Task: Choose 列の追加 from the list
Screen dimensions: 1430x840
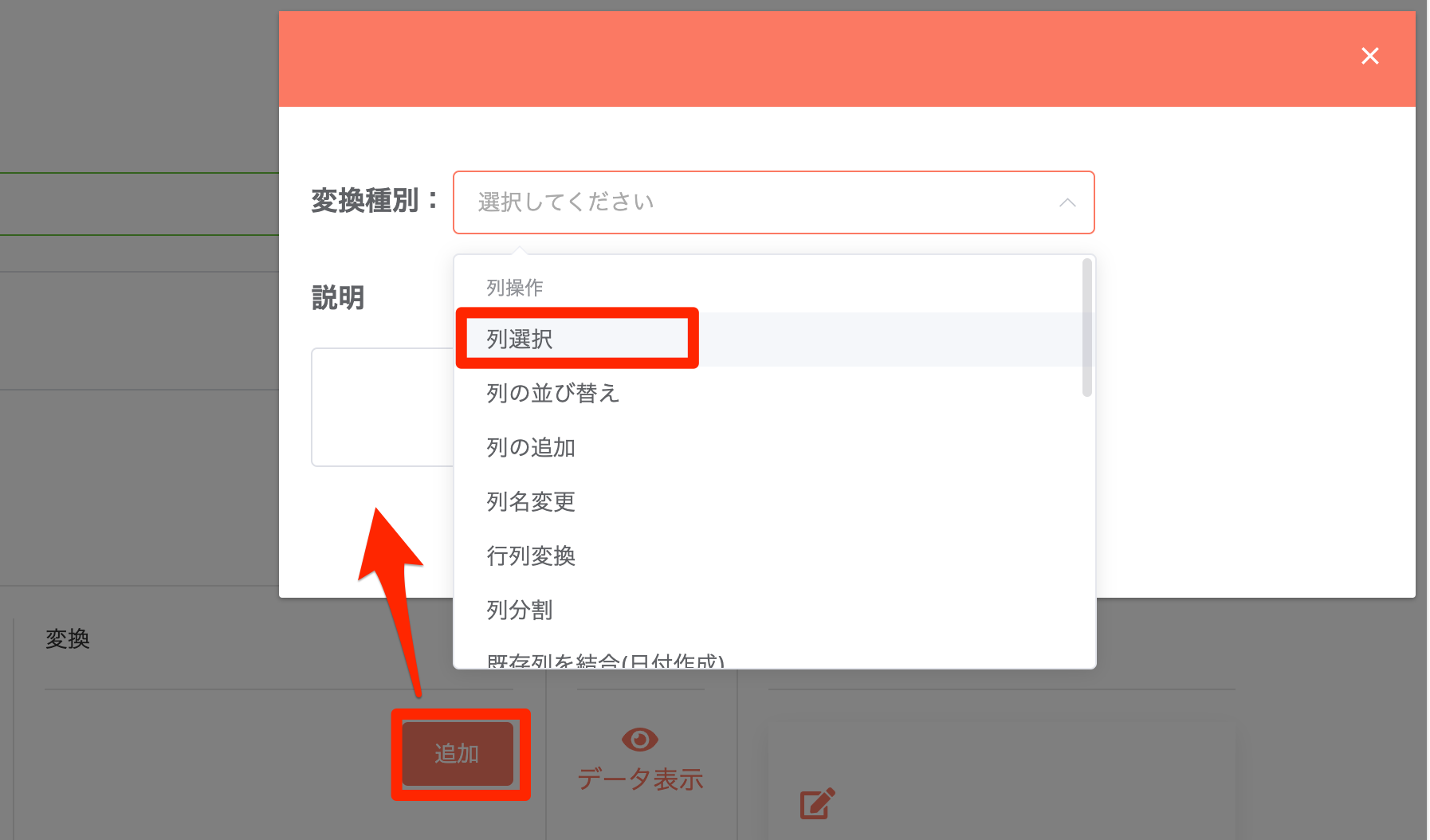Action: pyautogui.click(x=530, y=447)
